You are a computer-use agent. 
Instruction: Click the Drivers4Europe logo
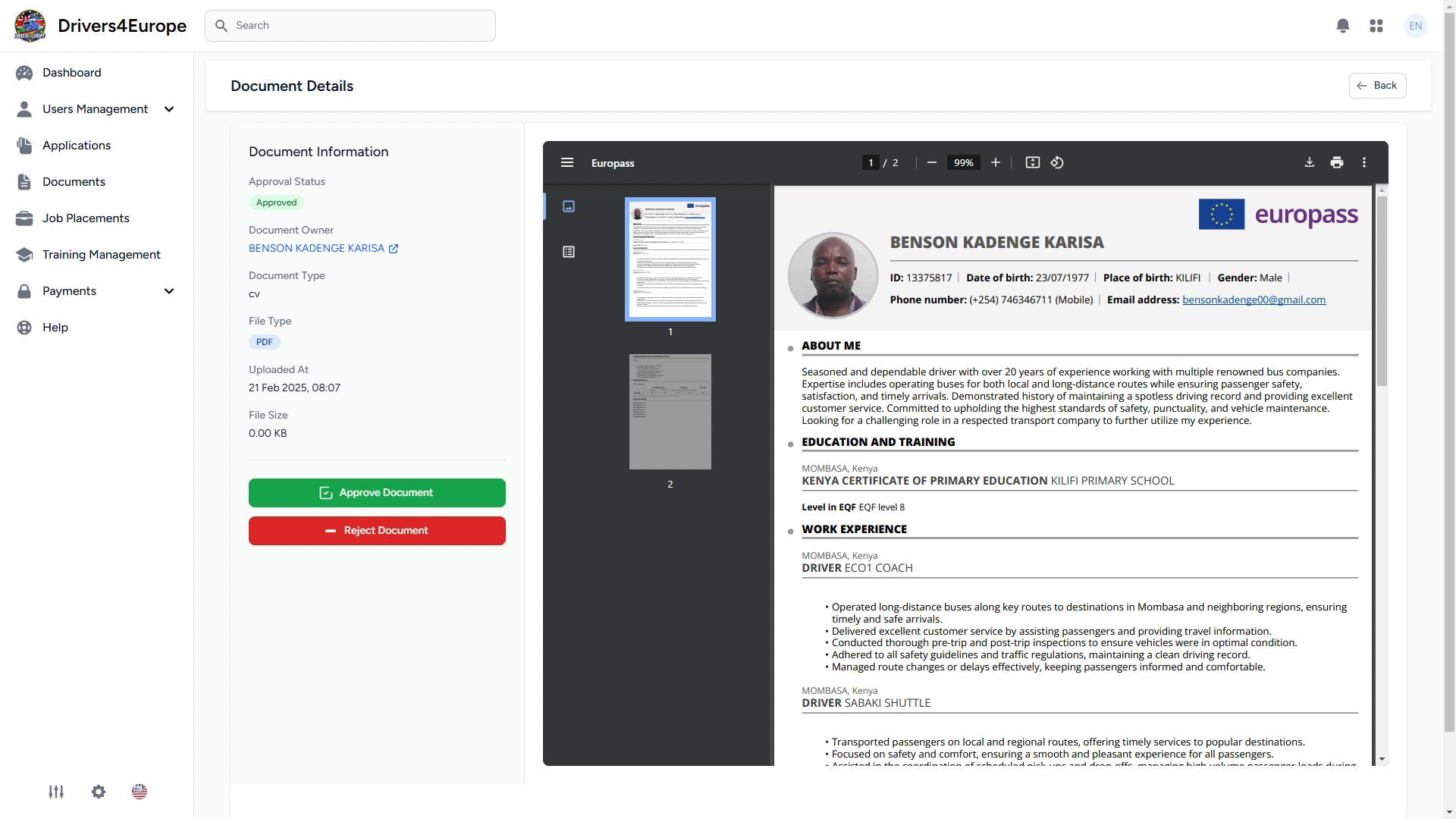click(x=30, y=26)
